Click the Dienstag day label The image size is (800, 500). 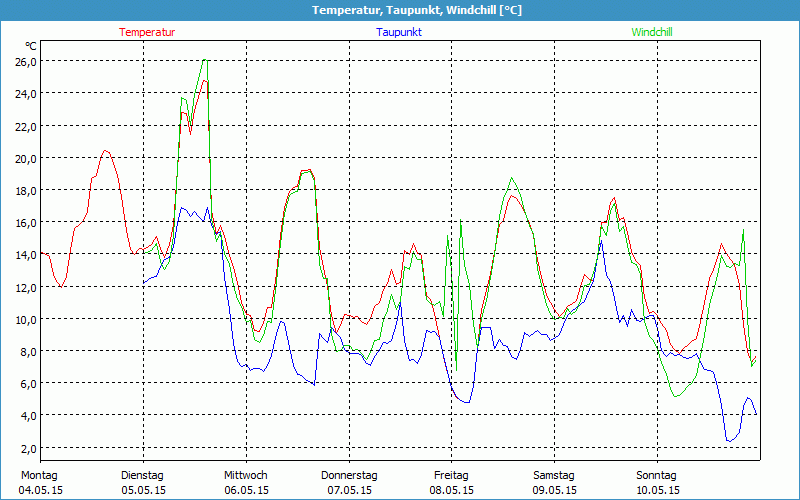(142, 476)
